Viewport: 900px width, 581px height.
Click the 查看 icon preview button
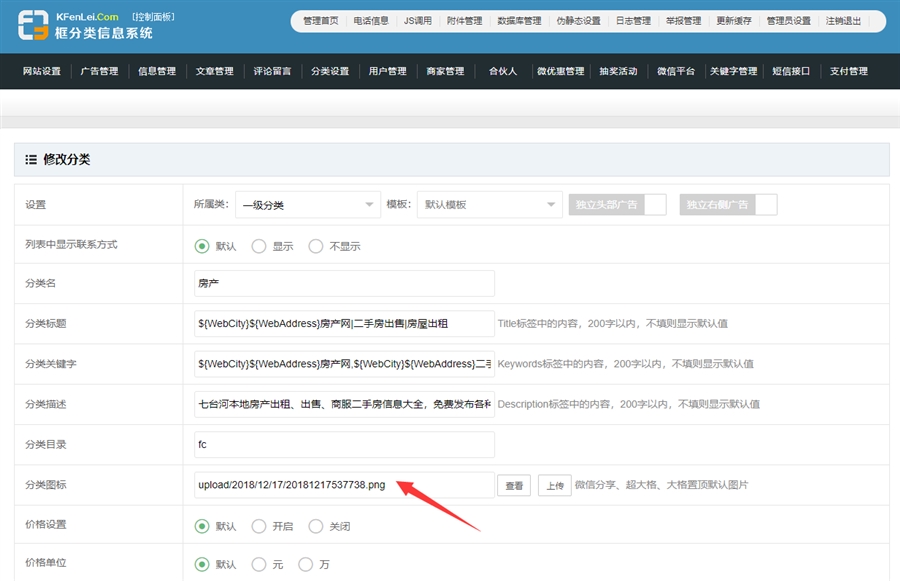514,486
